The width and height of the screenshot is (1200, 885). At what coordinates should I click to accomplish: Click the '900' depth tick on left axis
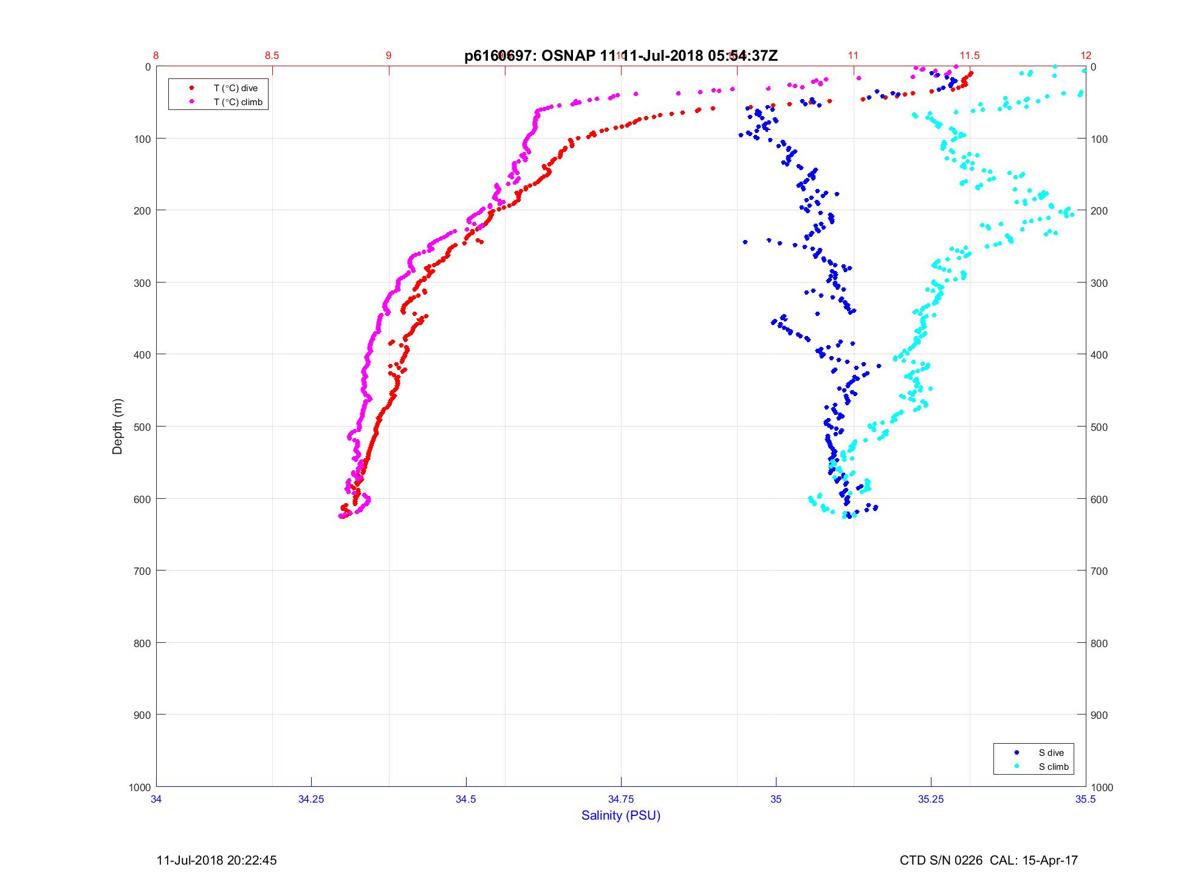coord(141,715)
